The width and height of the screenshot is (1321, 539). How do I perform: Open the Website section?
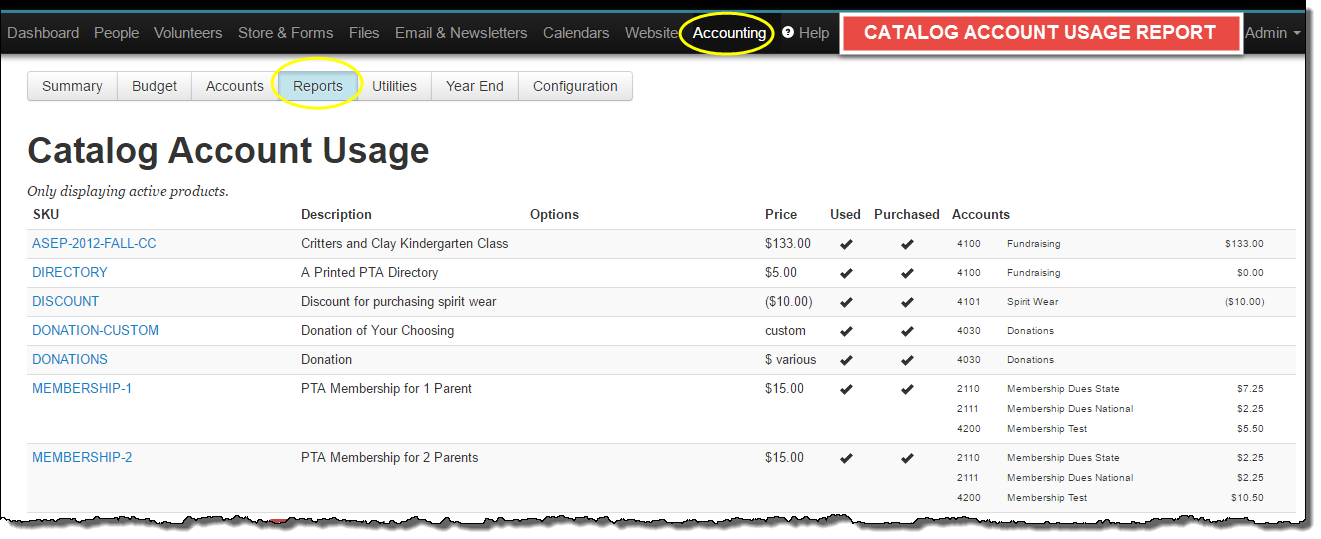coord(651,33)
